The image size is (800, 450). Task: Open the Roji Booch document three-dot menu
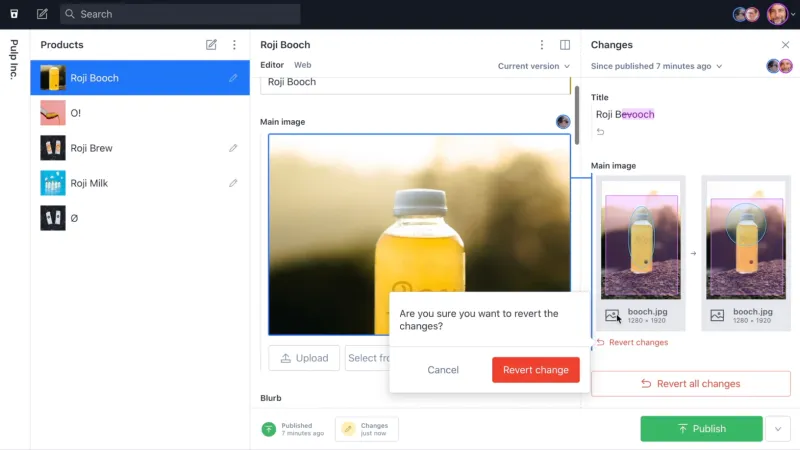[x=542, y=45]
